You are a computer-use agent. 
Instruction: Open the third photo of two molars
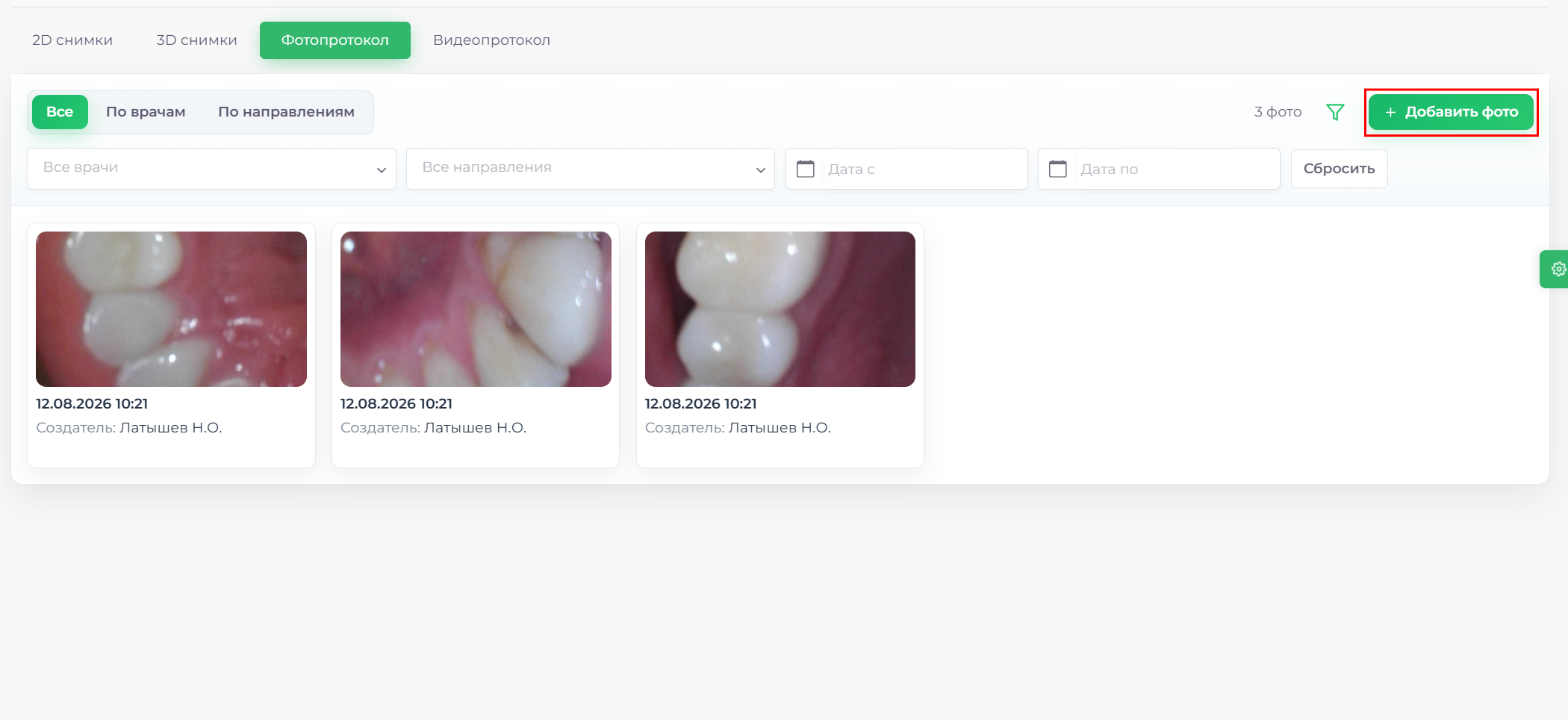(x=780, y=309)
